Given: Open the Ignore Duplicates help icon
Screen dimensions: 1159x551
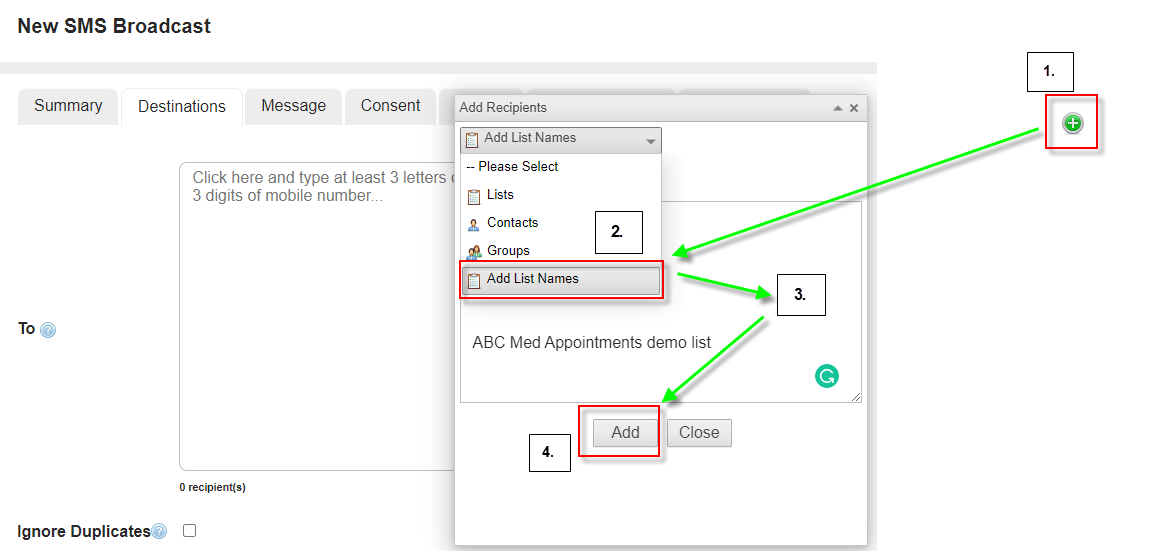Looking at the screenshot, I should pos(159,532).
